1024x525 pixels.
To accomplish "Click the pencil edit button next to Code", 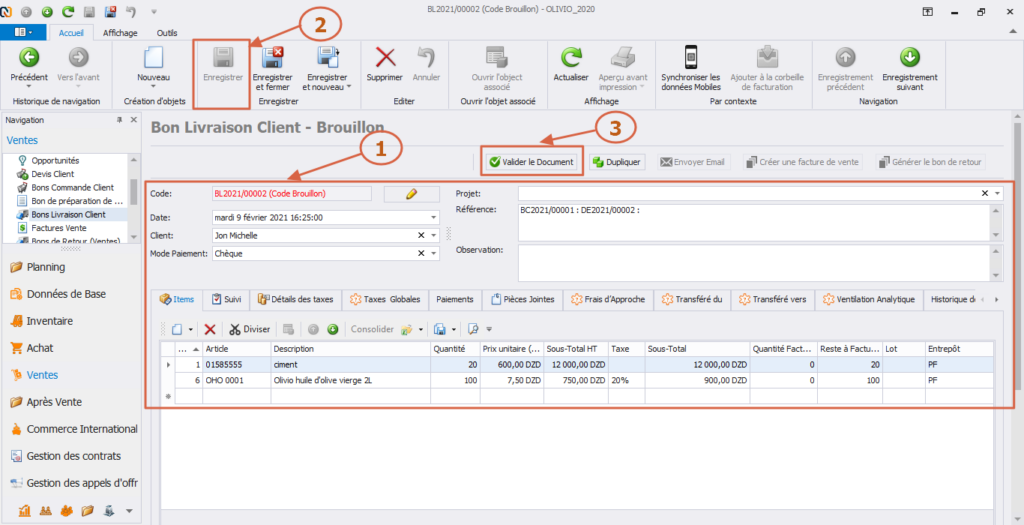I will coord(411,193).
